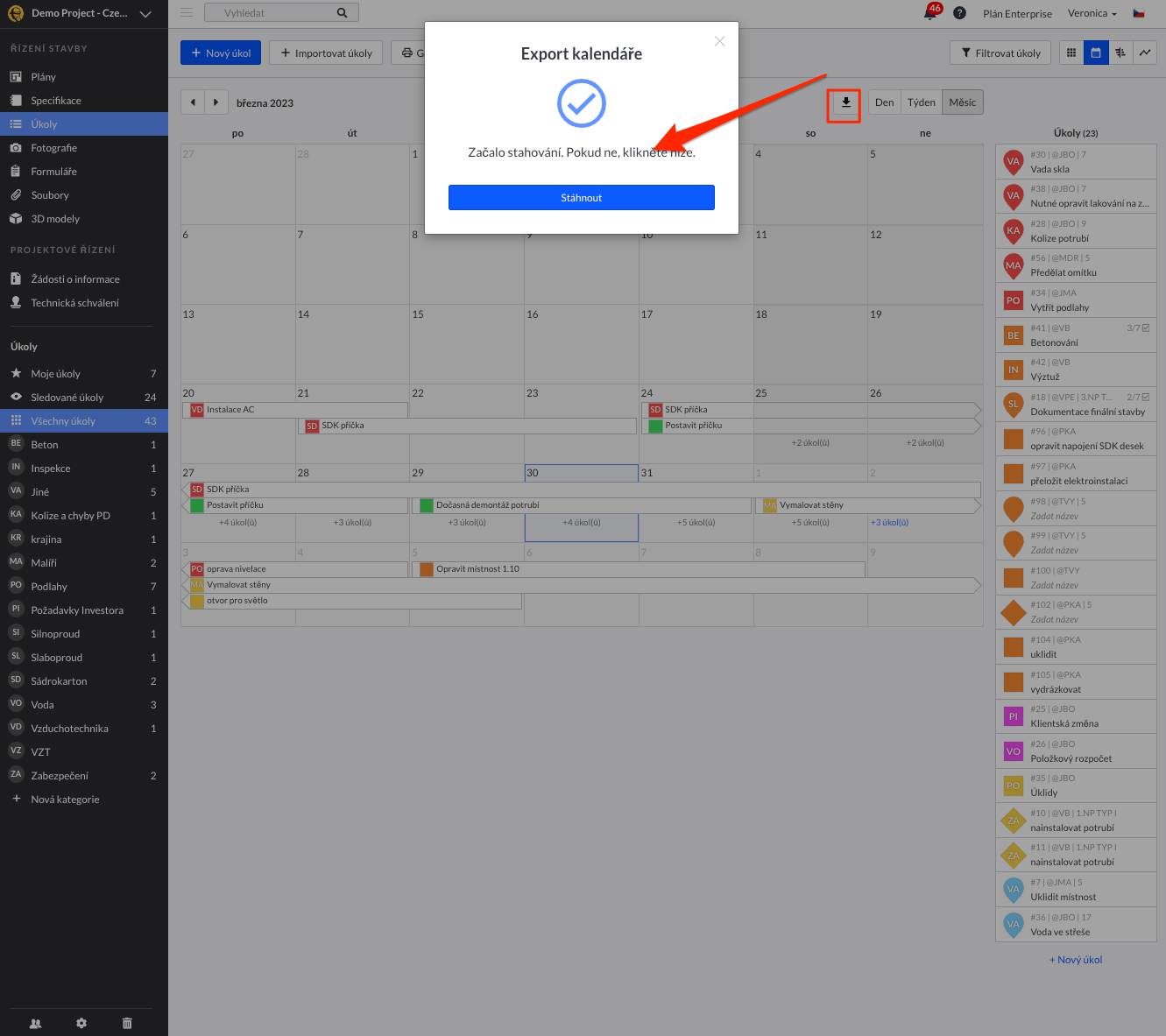Toggle checklist on task #41 Betonování
1166x1036 pixels.
1146,328
